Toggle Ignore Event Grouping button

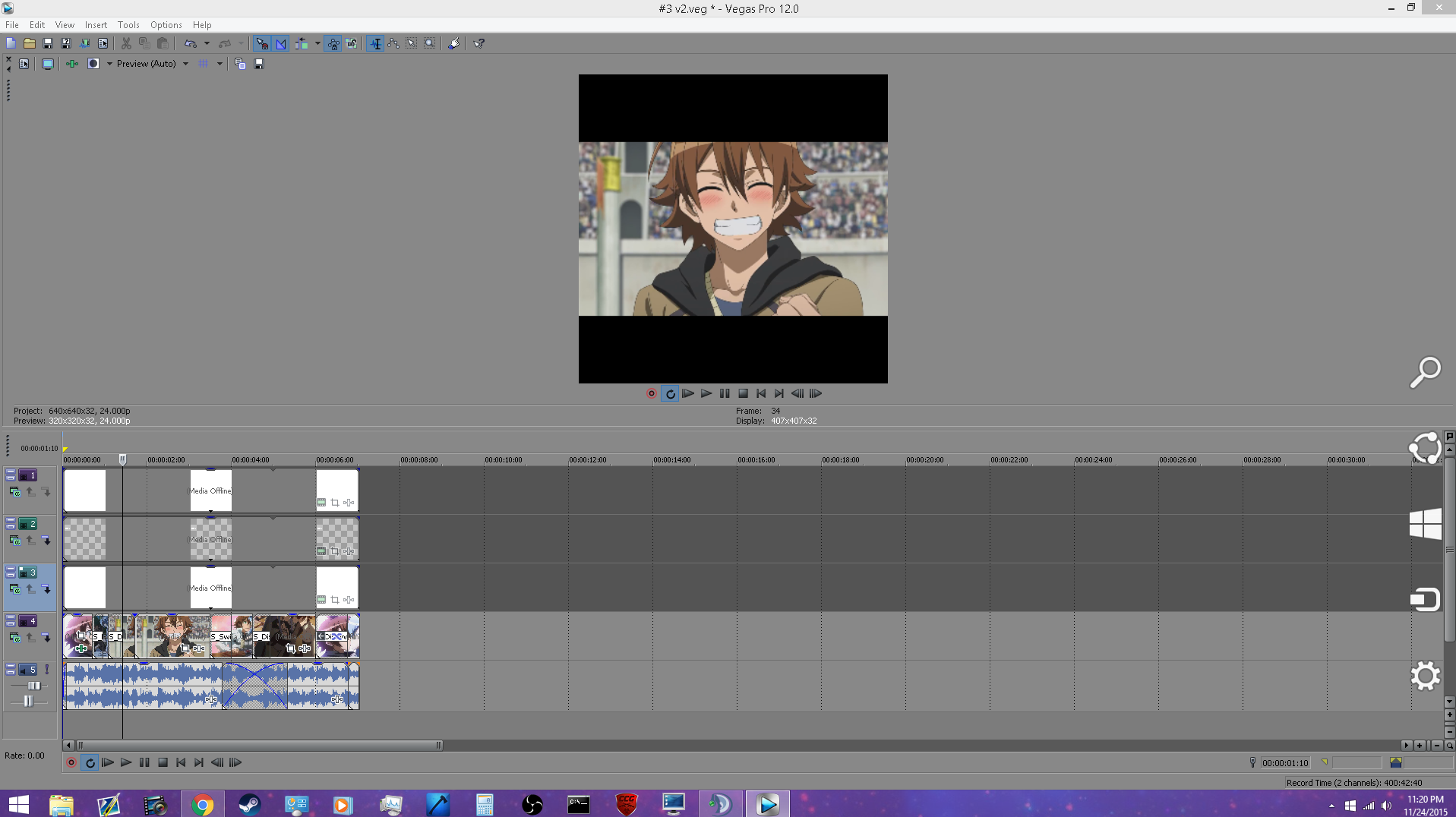pos(352,43)
